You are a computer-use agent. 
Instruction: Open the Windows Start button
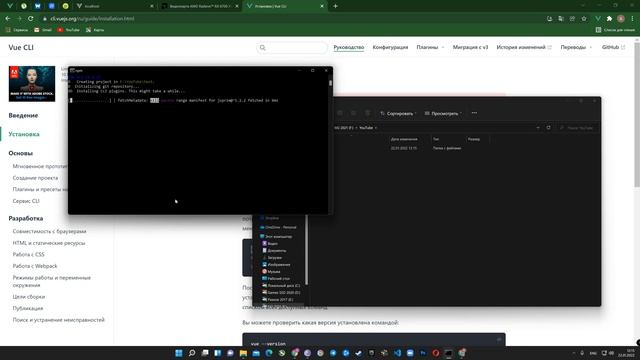coord(179,353)
